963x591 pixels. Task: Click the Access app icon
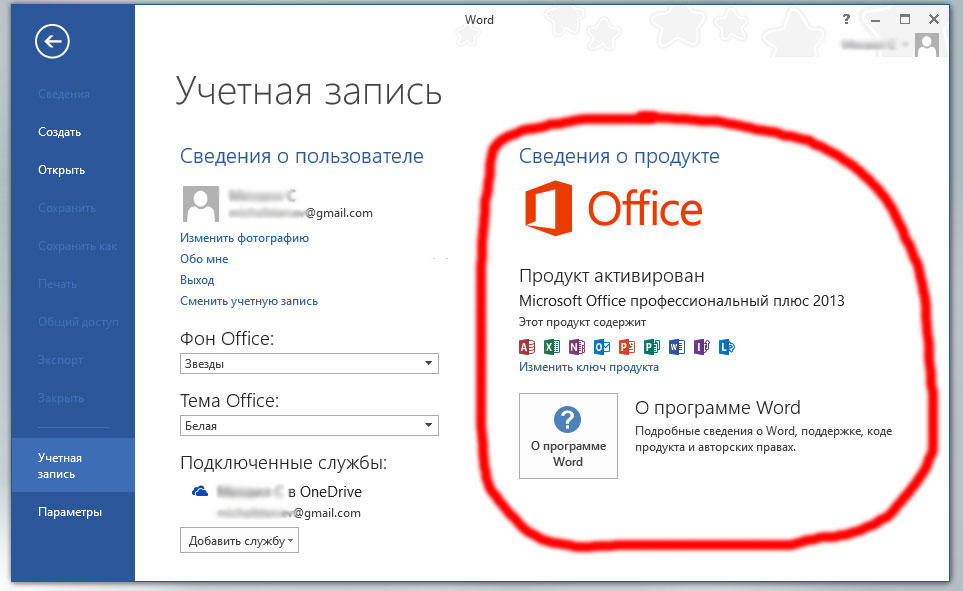[x=527, y=347]
